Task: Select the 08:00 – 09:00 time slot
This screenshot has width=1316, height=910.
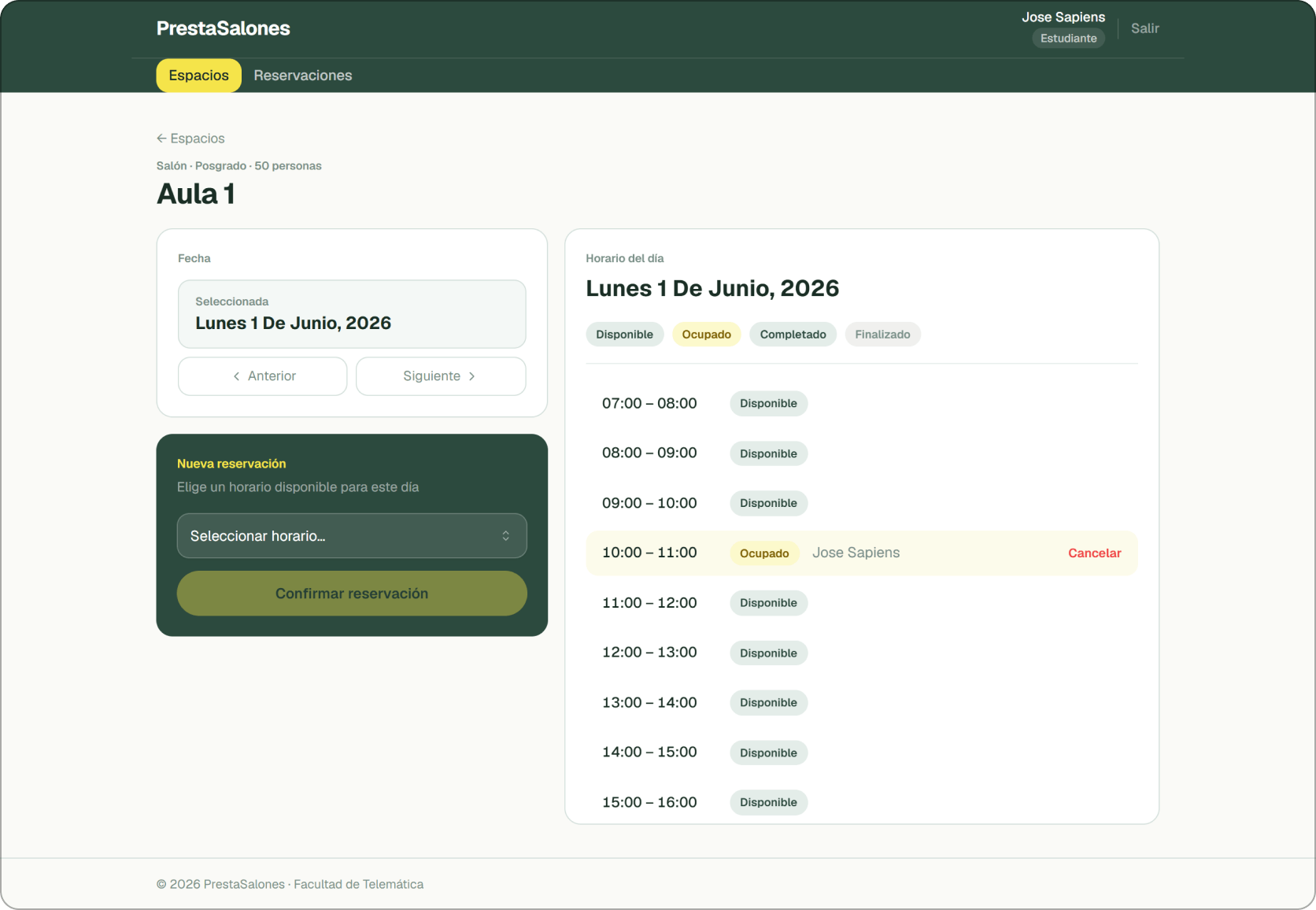Action: [862, 453]
